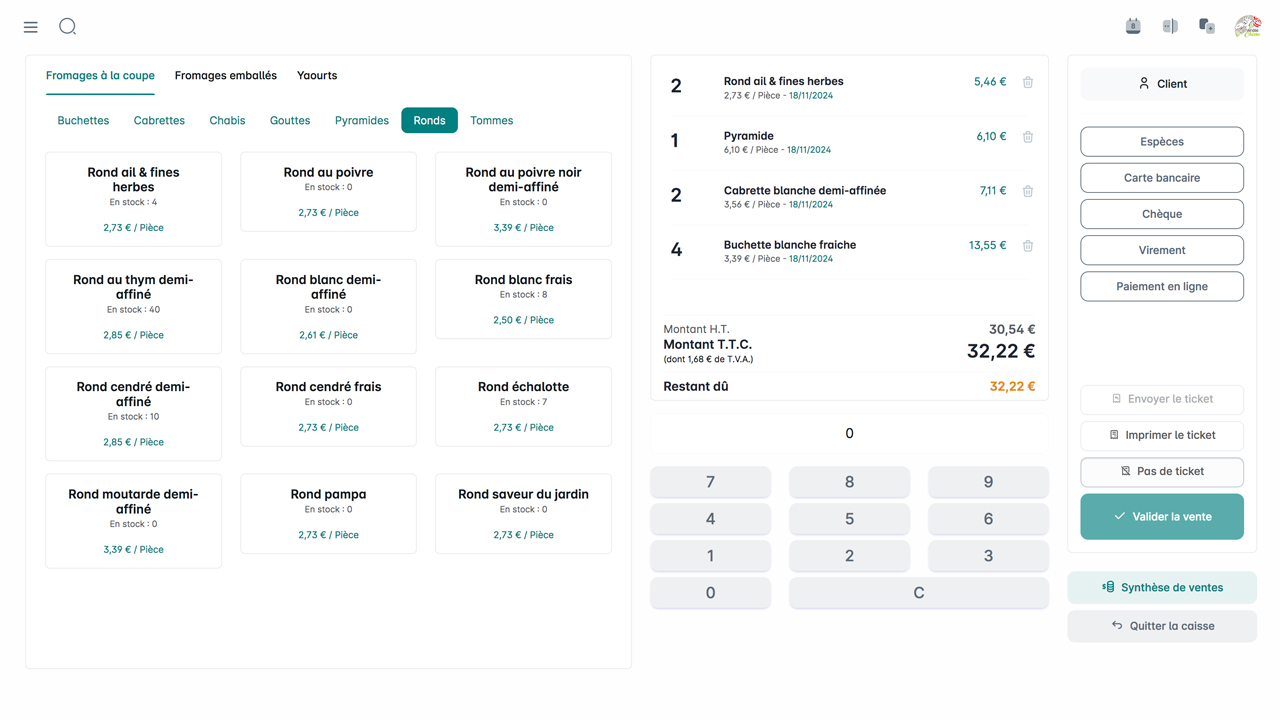Delete the Rond ail & fines herbes line

point(1027,83)
